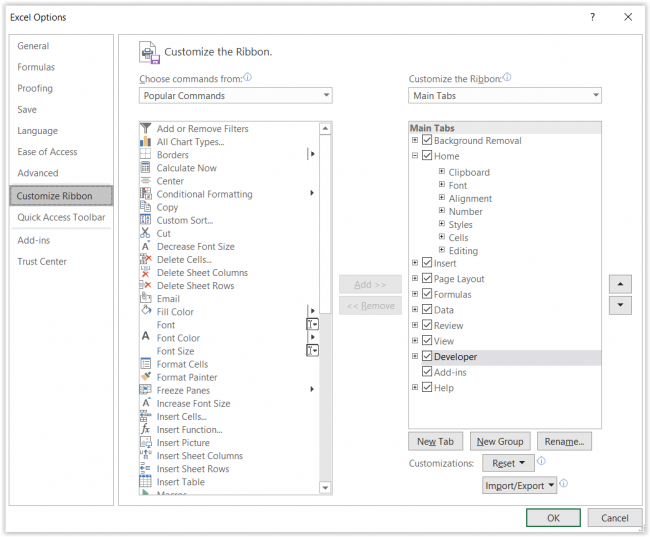Select the Fill Color paint bucket icon

[x=146, y=311]
